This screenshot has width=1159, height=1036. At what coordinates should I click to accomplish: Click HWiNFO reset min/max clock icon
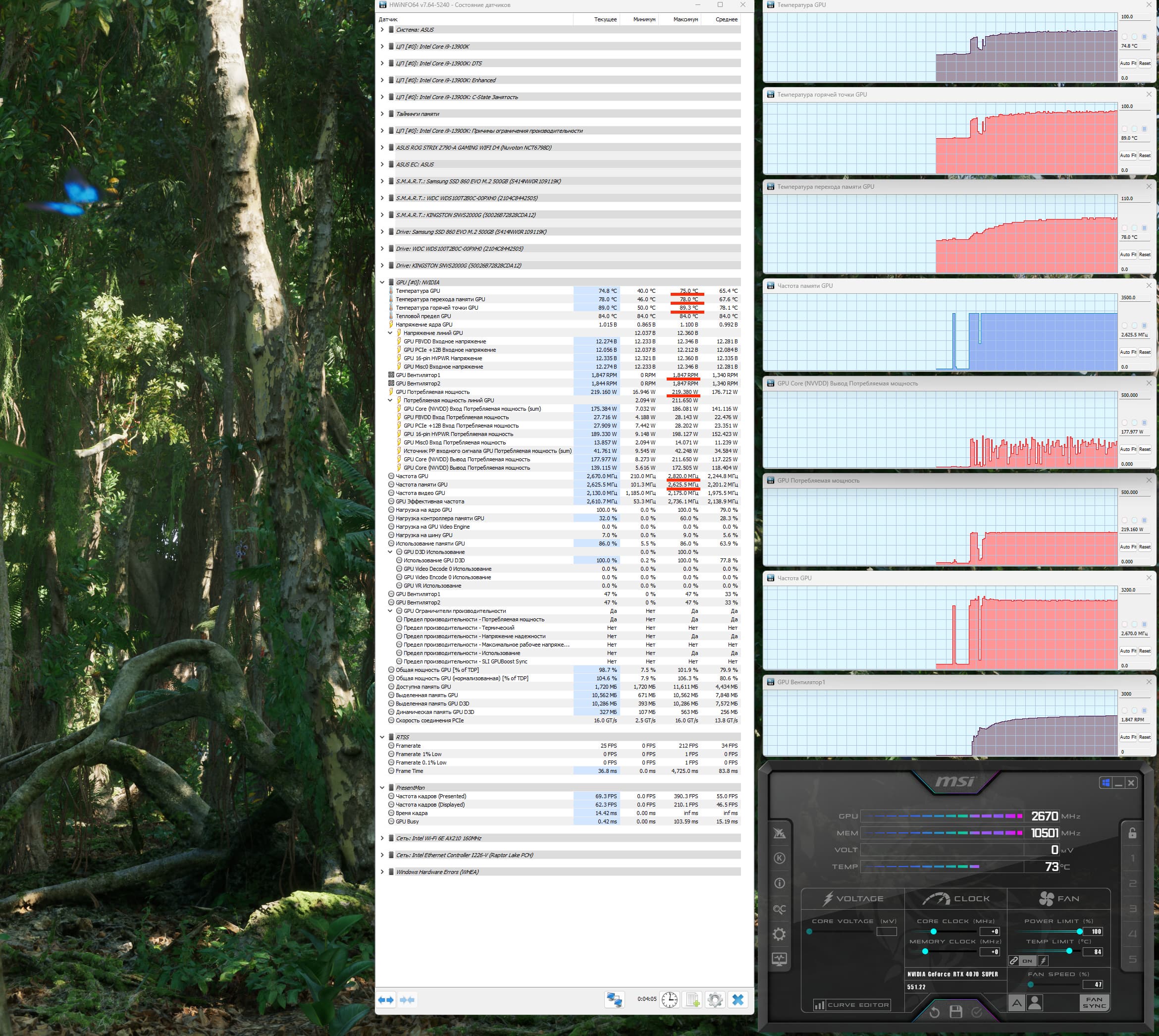pyautogui.click(x=670, y=999)
